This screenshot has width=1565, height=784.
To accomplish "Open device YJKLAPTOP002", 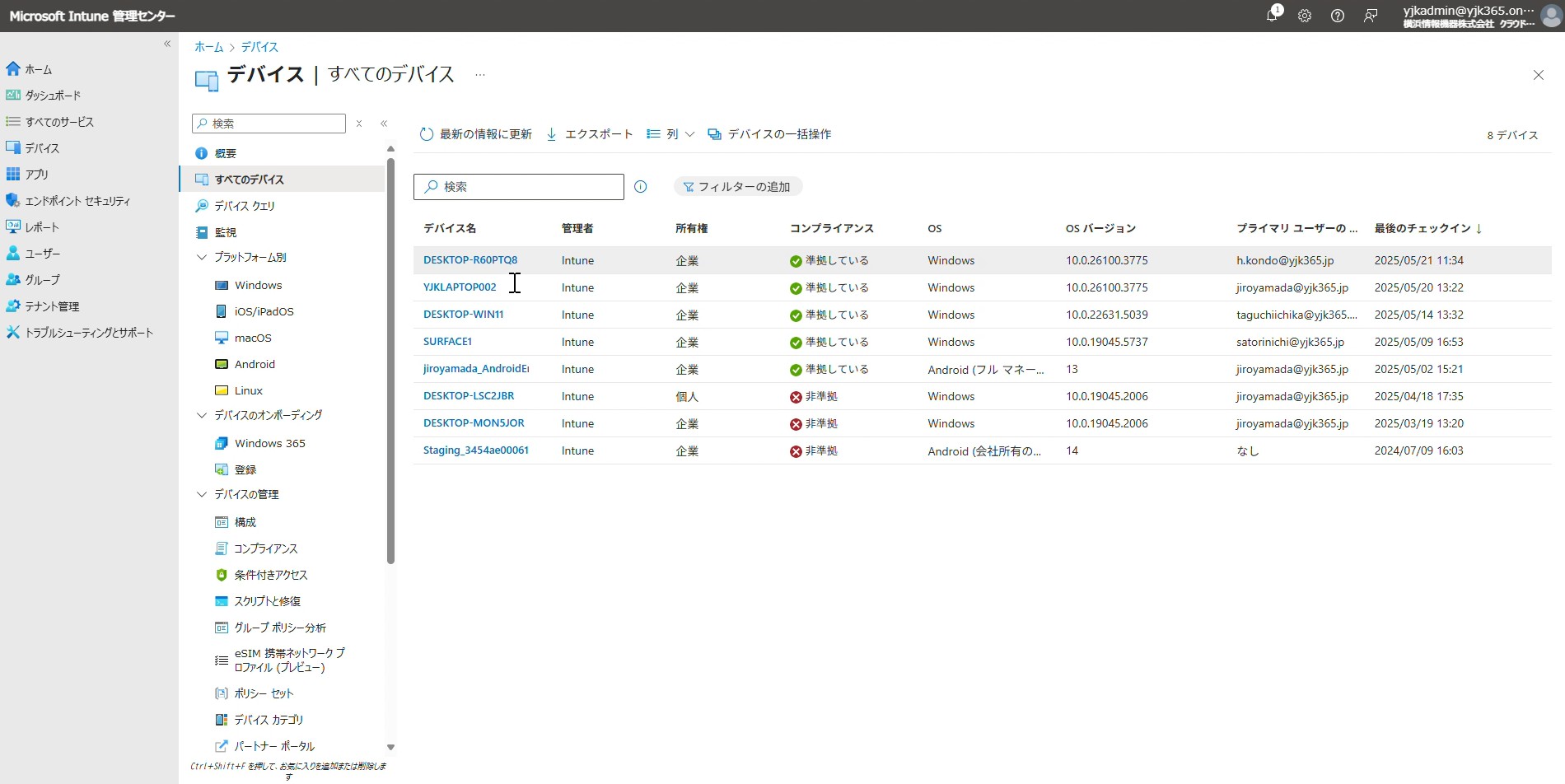I will click(460, 287).
